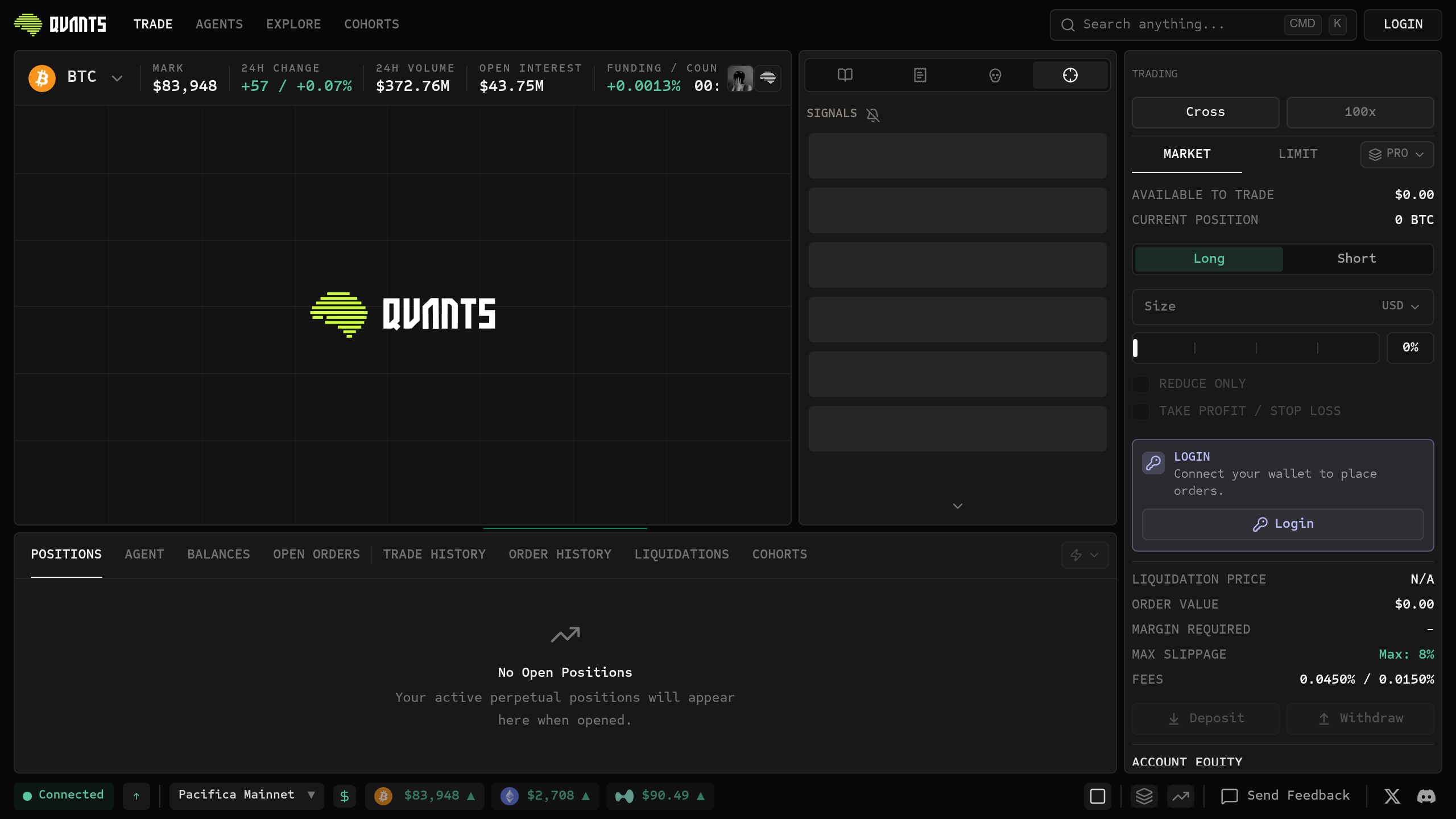Click the Login button in wallet prompt
This screenshot has width=1456, height=819.
(x=1283, y=524)
